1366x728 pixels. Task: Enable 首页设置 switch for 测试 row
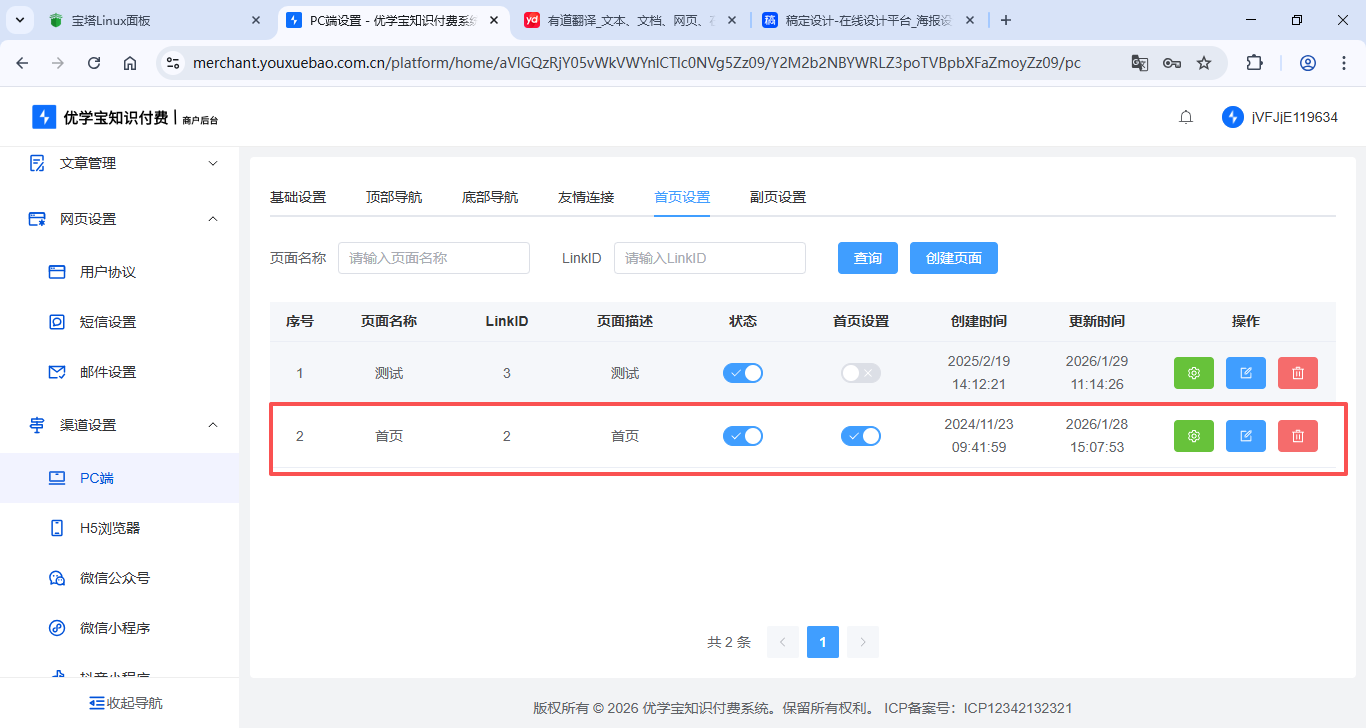click(860, 373)
